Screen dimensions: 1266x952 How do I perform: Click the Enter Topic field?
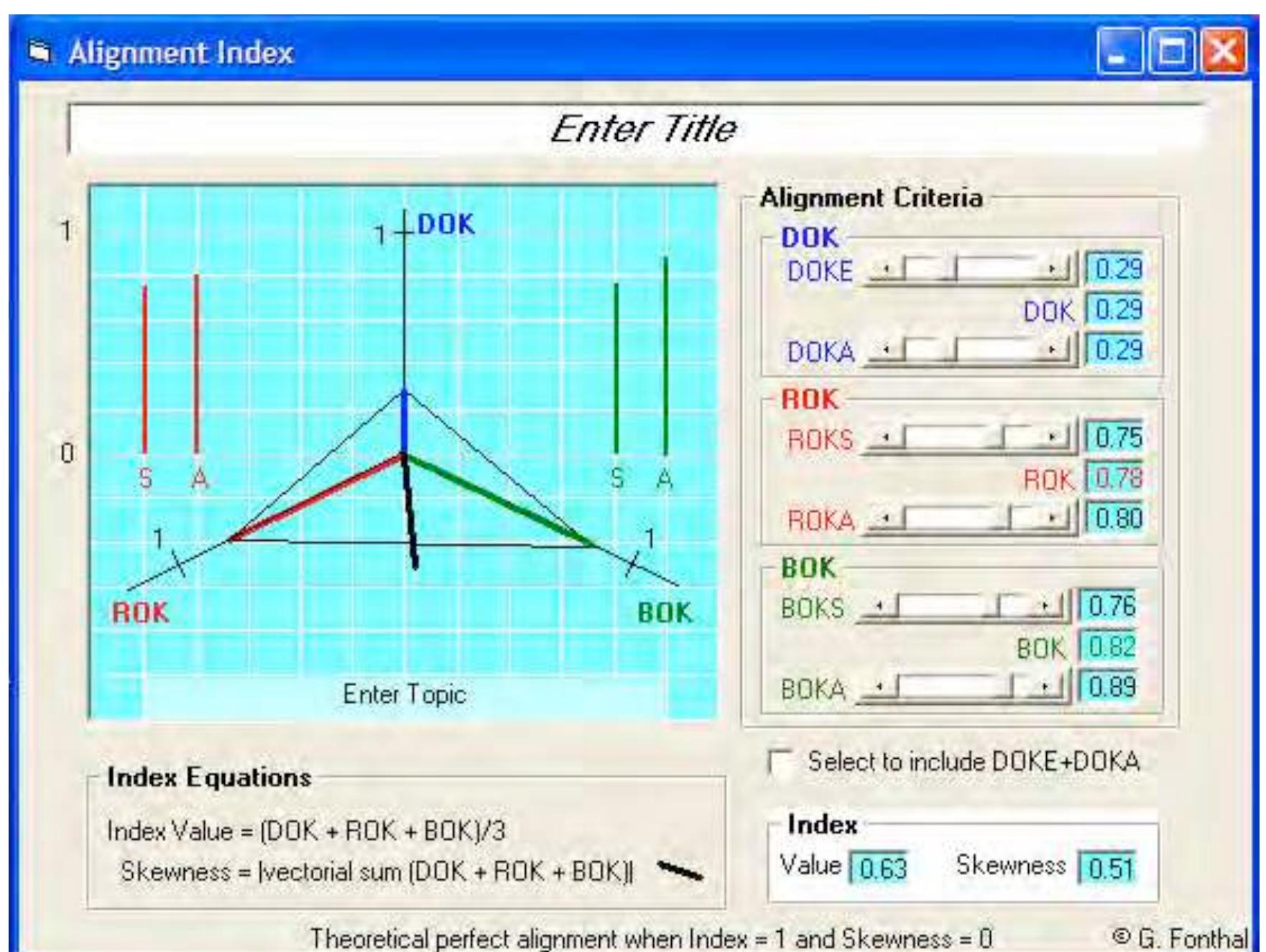pyautogui.click(x=405, y=695)
